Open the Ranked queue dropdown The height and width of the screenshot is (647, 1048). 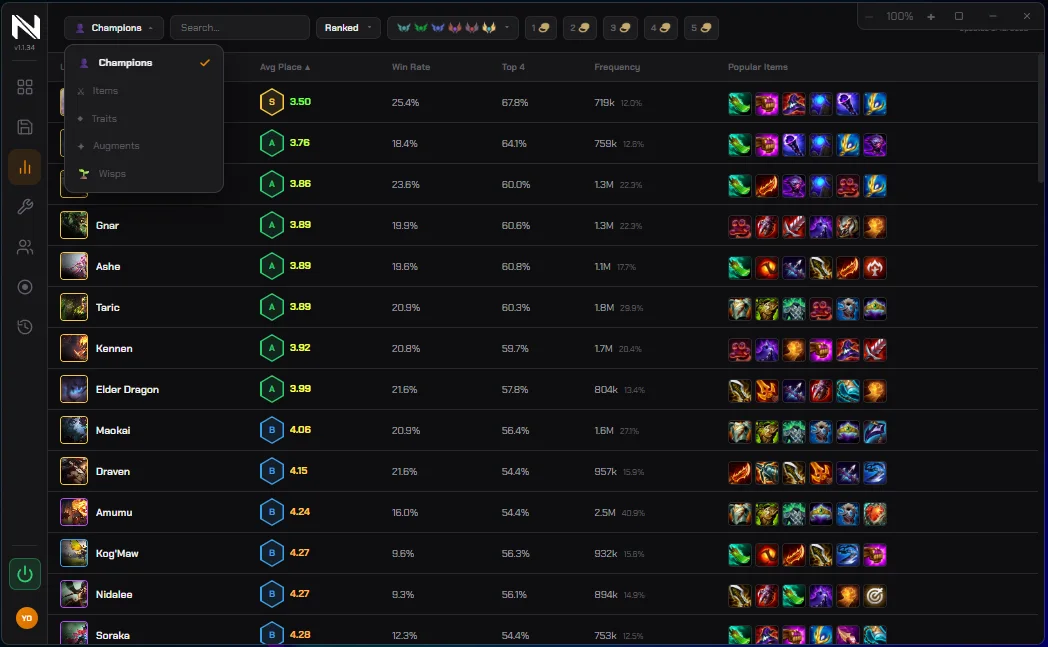click(348, 27)
